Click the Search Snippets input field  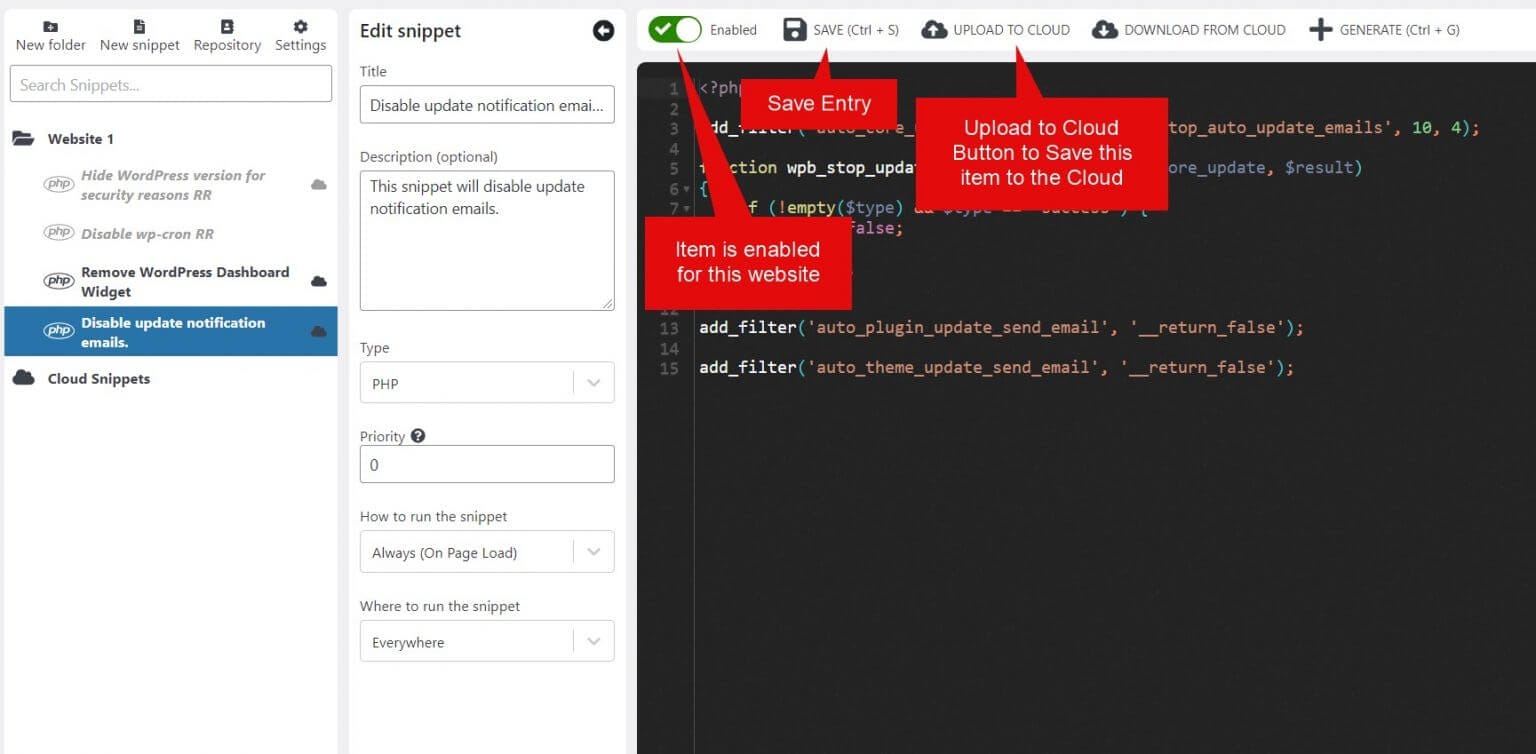click(x=171, y=84)
